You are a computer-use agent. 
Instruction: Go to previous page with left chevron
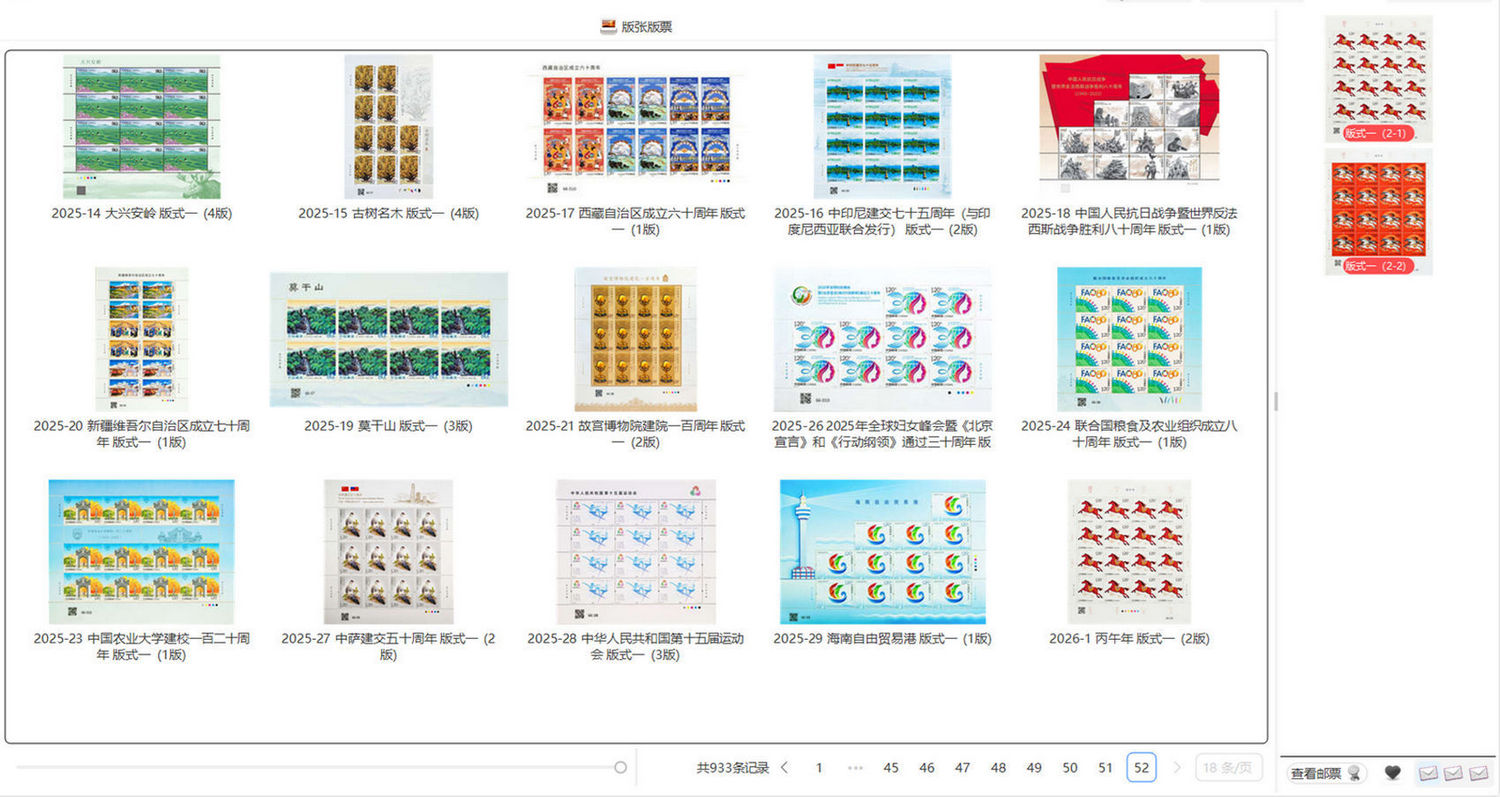(x=784, y=768)
